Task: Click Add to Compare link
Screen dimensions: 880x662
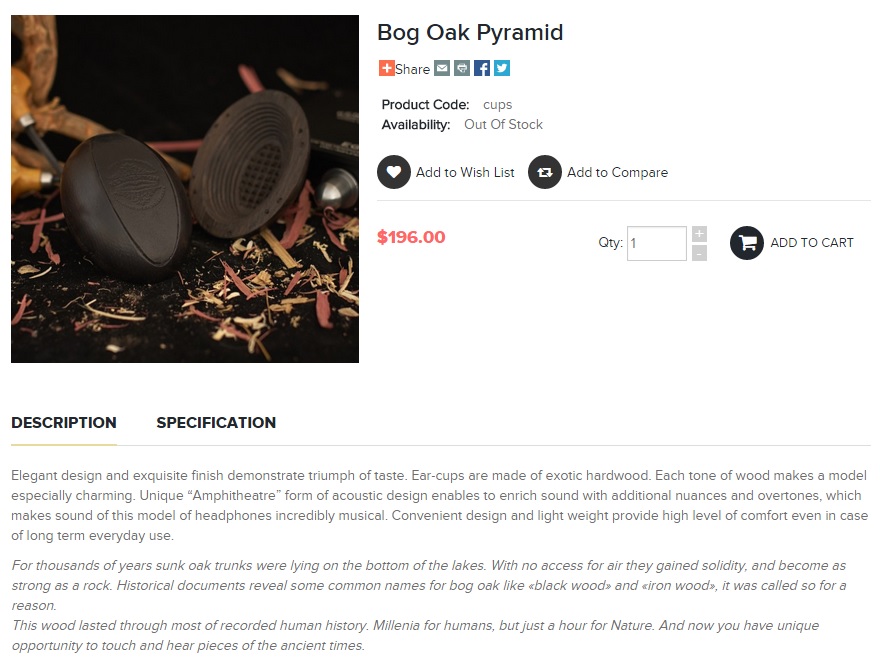Action: coord(617,172)
